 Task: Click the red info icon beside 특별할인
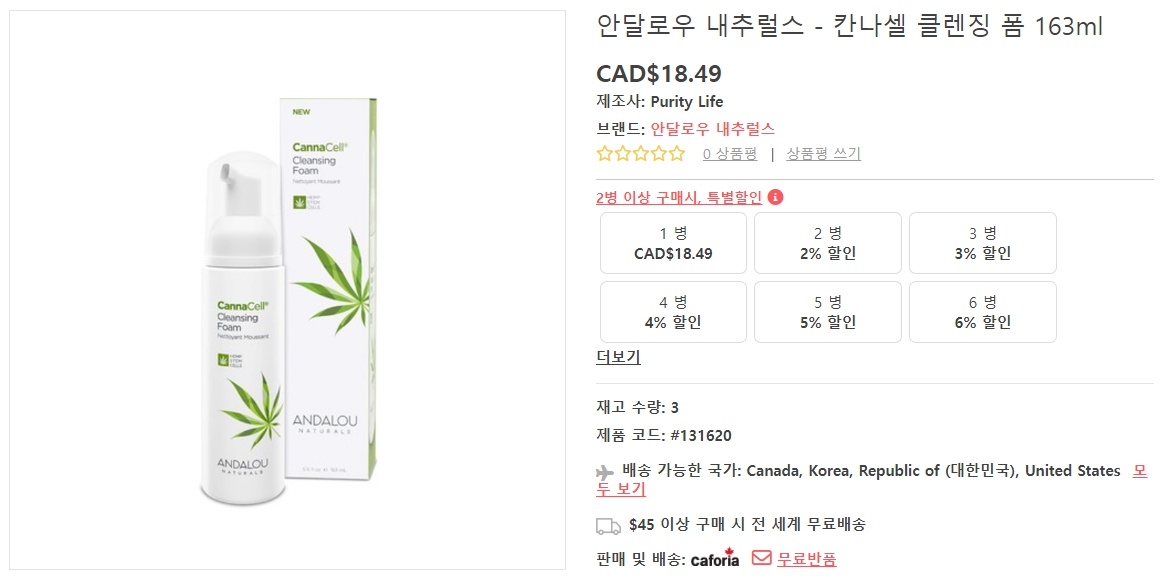[x=776, y=197]
